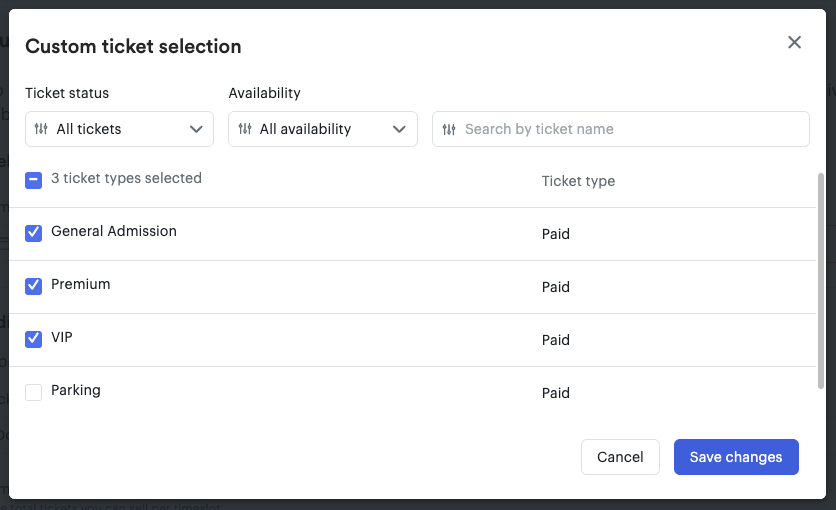Click Save changes button
Screen dimensions: 836x510
[736, 457]
